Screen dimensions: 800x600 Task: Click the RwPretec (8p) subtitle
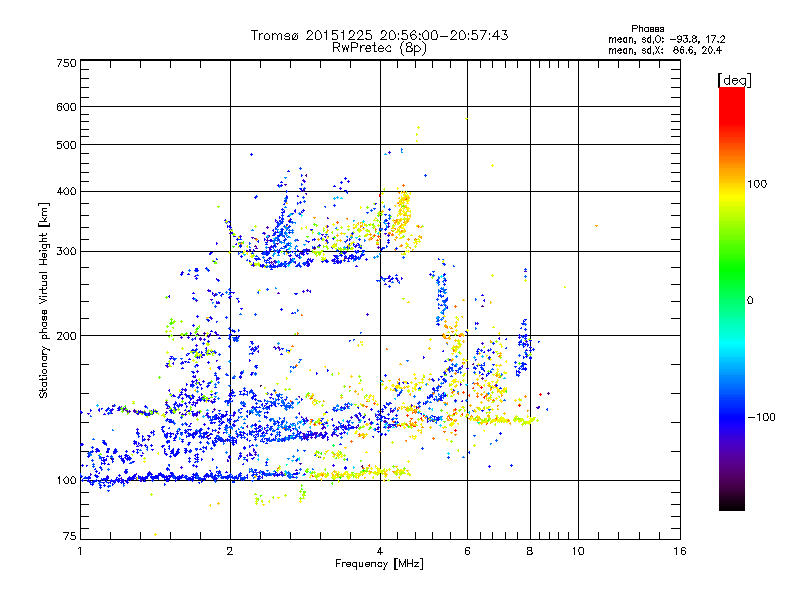coord(379,48)
